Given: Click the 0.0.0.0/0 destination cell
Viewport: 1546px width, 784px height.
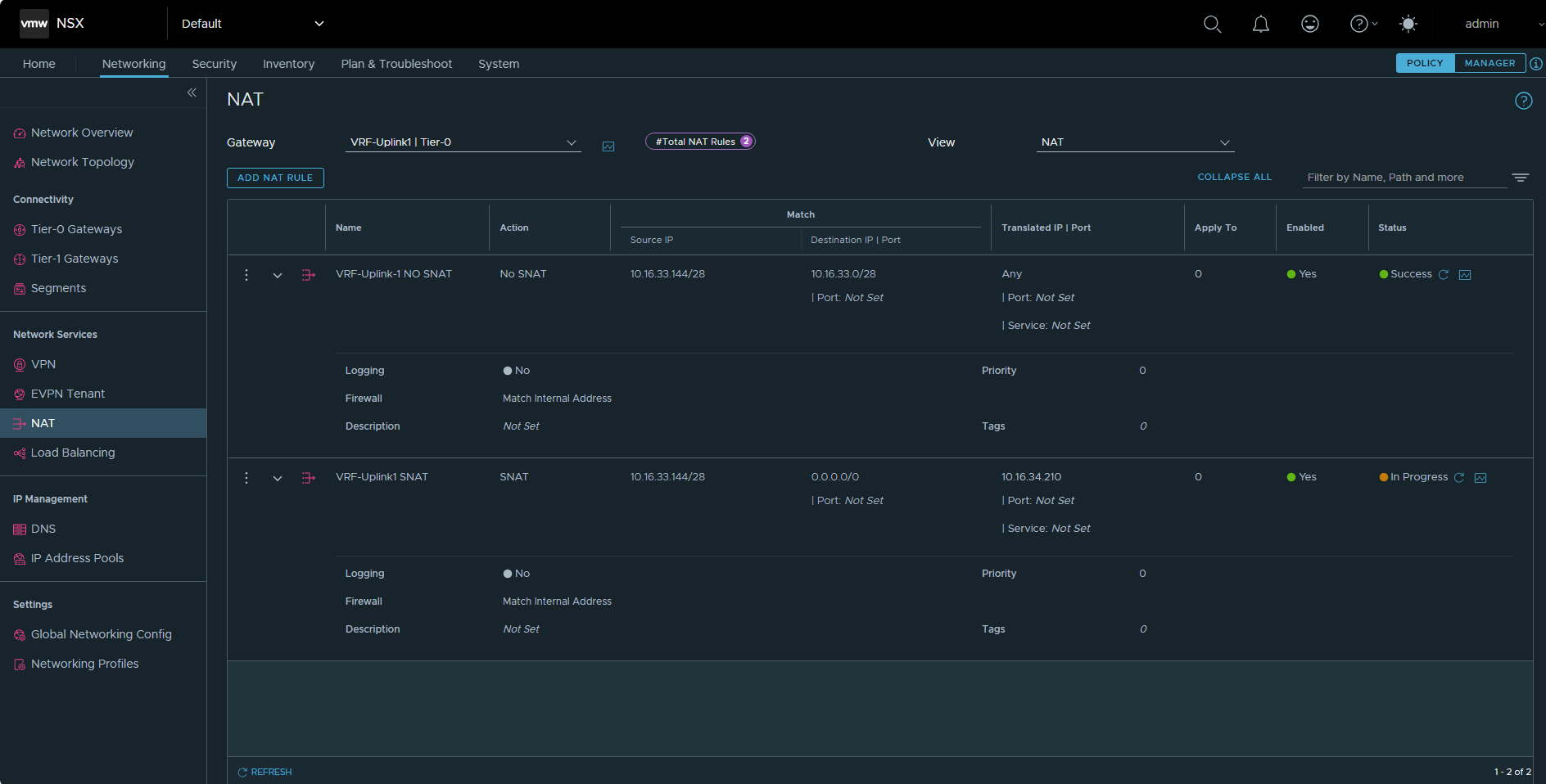Looking at the screenshot, I should pyautogui.click(x=835, y=477).
